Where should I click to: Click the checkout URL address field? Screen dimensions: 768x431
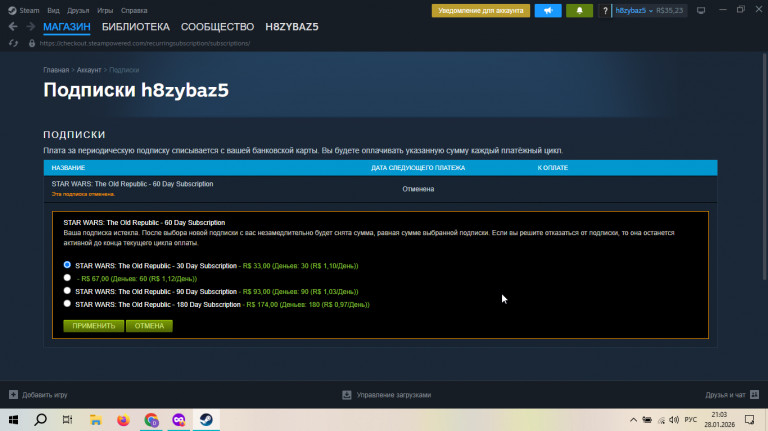(144, 44)
